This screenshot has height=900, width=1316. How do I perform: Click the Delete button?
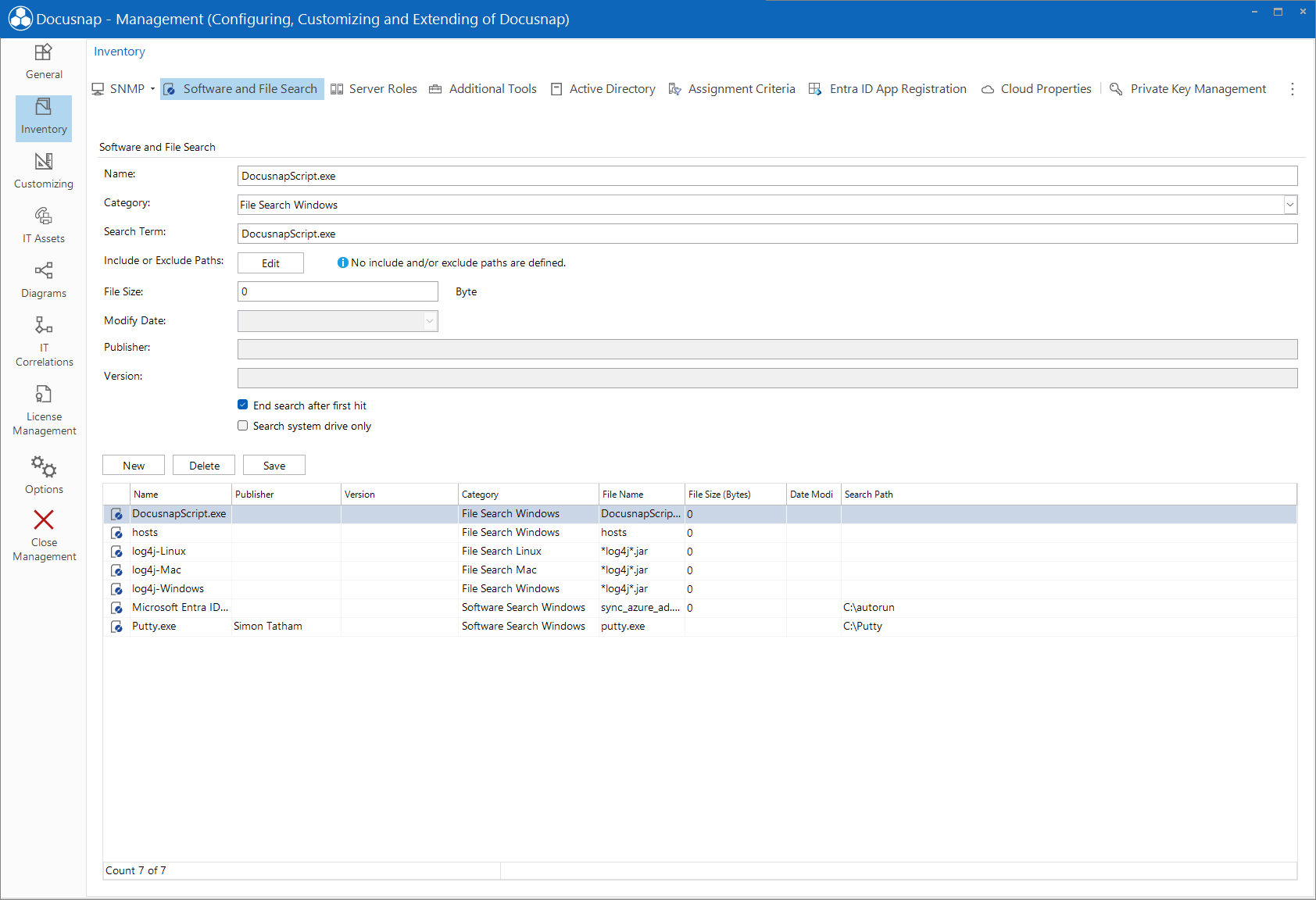click(204, 466)
